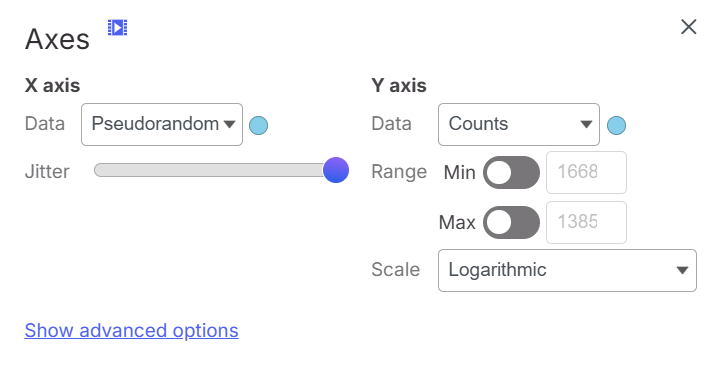Image resolution: width=721 pixels, height=365 pixels.
Task: Click the blue circle next to Counts
Action: click(x=616, y=125)
